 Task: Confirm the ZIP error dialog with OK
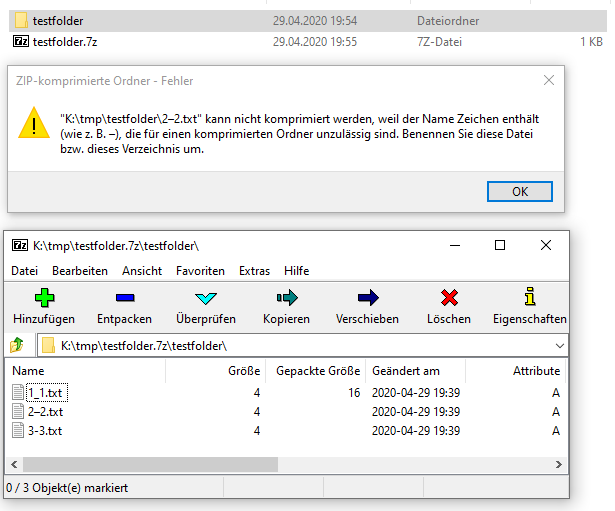(x=520, y=191)
